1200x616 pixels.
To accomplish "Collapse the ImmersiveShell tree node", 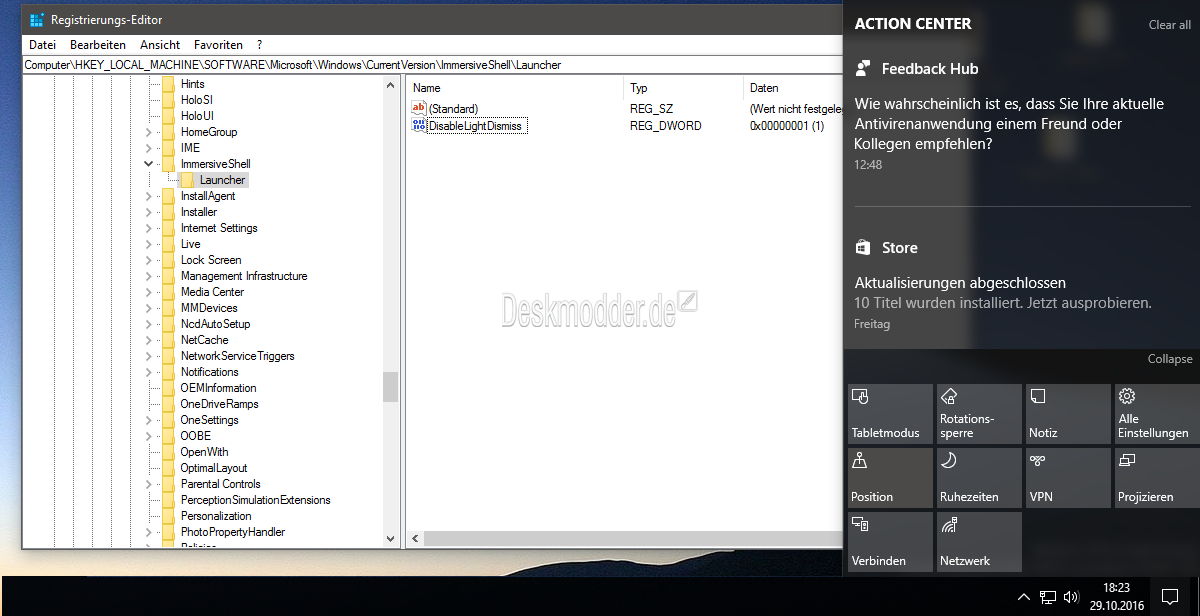I will tap(148, 163).
